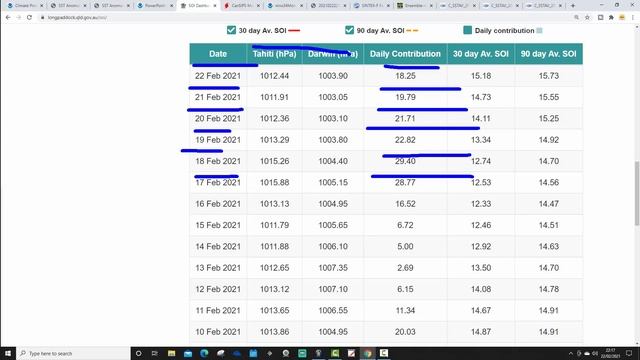Click Tahiti value 1011.79

tap(274, 225)
